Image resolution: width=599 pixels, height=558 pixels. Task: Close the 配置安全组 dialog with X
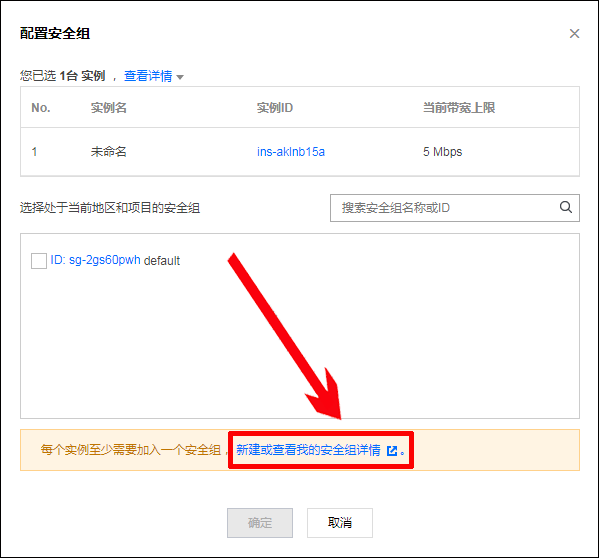coord(574,34)
